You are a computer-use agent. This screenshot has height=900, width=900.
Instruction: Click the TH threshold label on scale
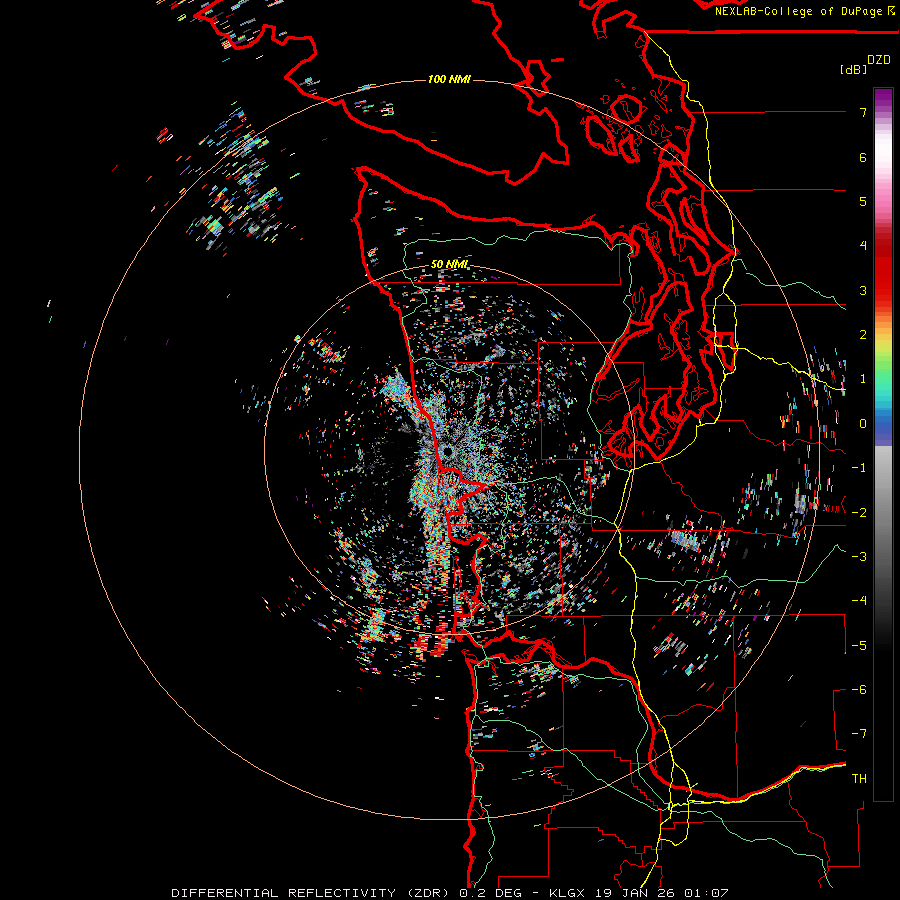tap(859, 779)
